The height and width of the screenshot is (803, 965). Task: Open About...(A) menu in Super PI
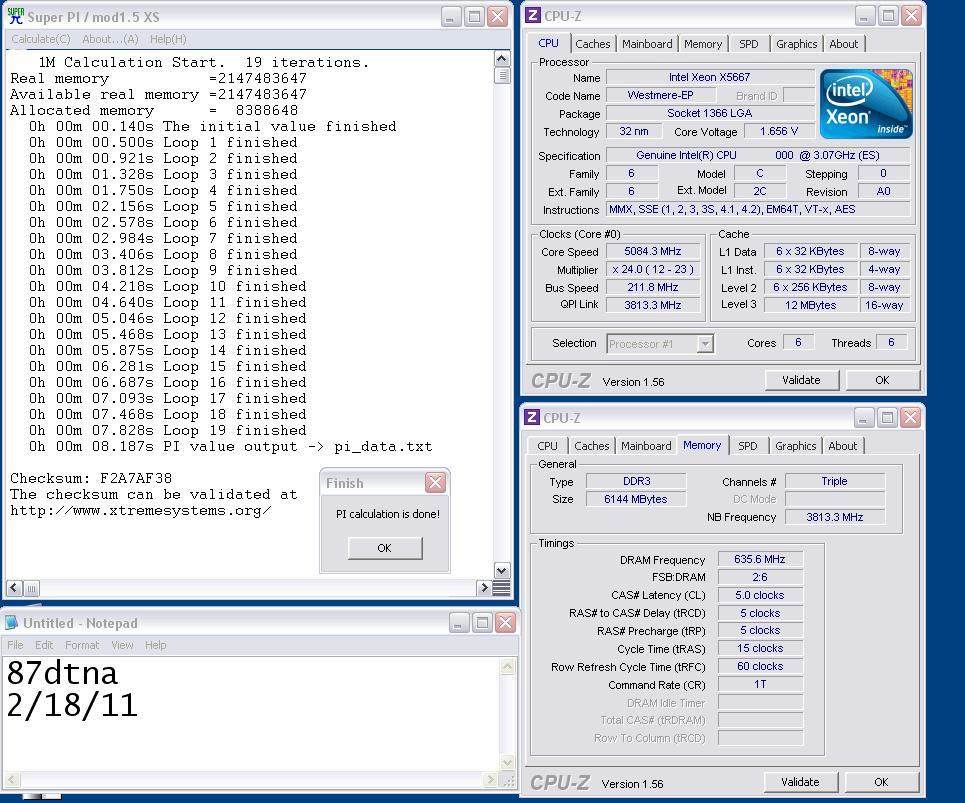(110, 39)
